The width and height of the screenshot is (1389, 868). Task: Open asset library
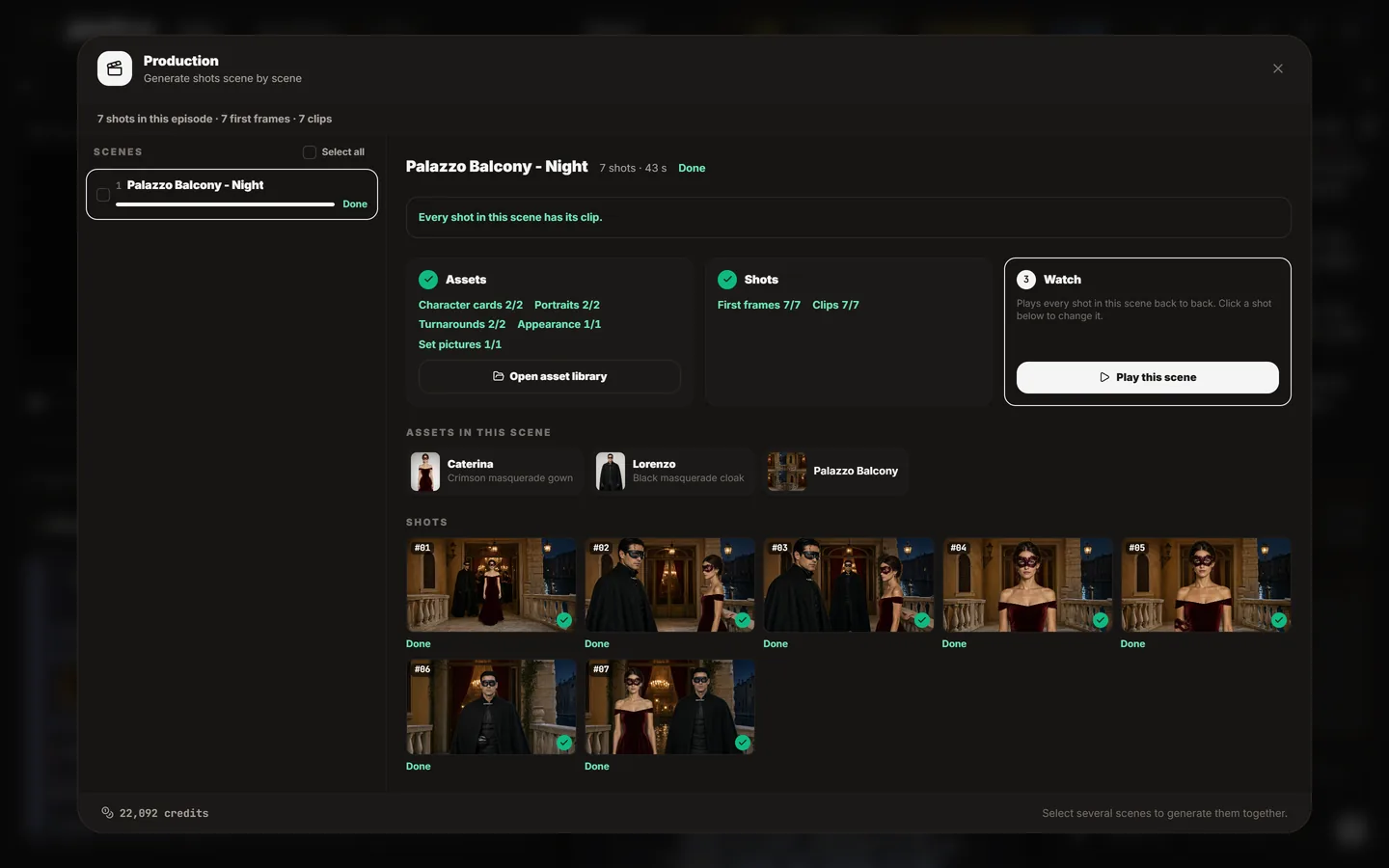[550, 376]
